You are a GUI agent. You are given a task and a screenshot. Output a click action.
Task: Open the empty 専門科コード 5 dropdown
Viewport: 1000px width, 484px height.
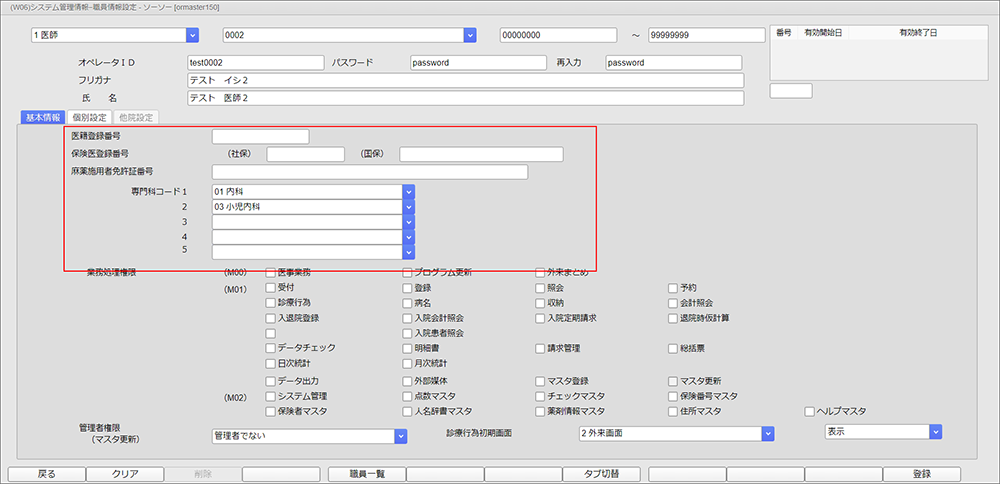(409, 253)
